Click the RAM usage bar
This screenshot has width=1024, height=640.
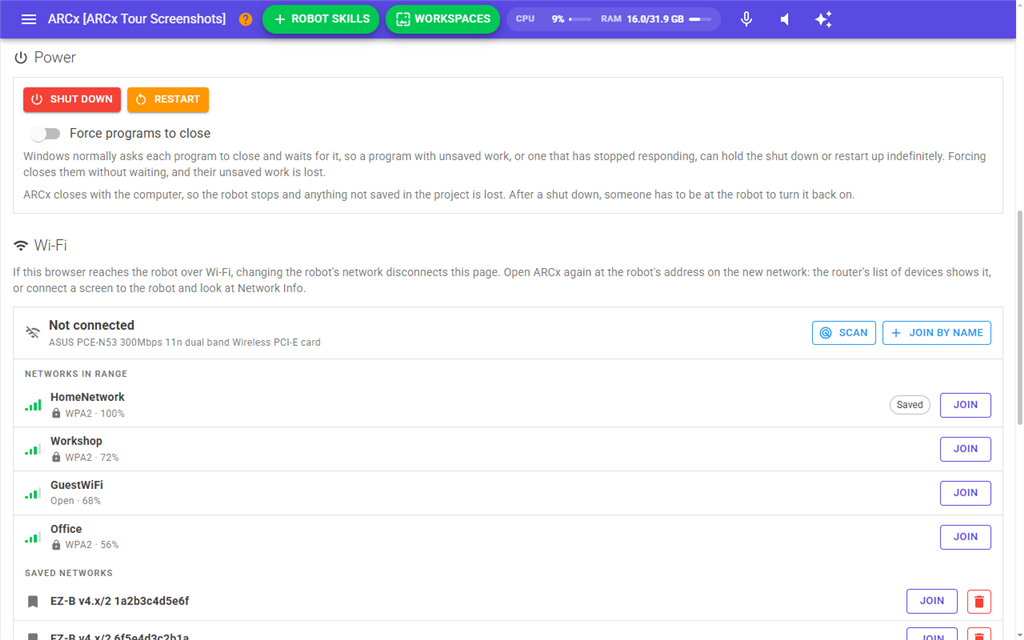[x=701, y=19]
